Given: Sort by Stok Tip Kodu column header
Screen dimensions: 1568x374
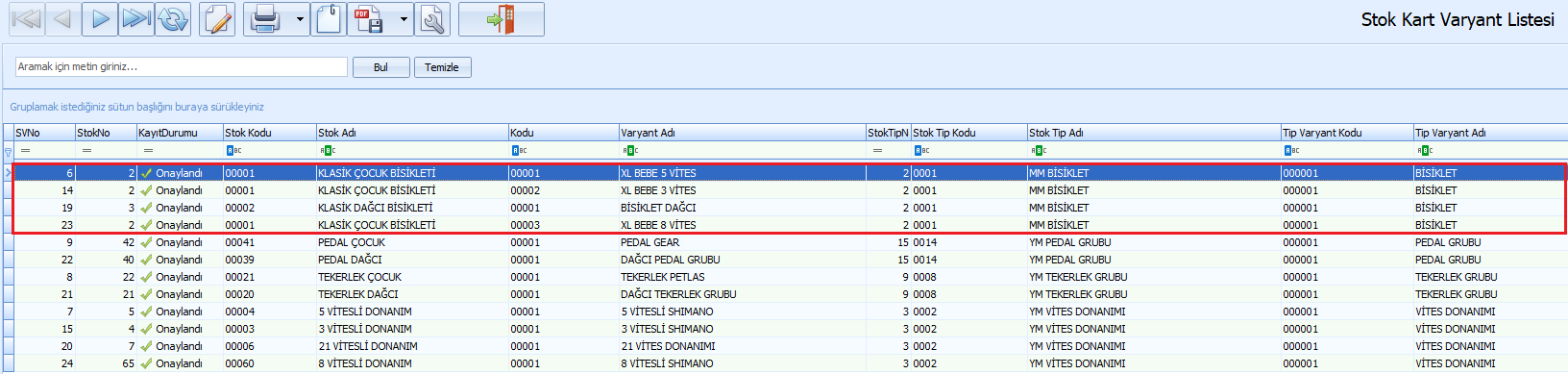Looking at the screenshot, I should pos(968,133).
